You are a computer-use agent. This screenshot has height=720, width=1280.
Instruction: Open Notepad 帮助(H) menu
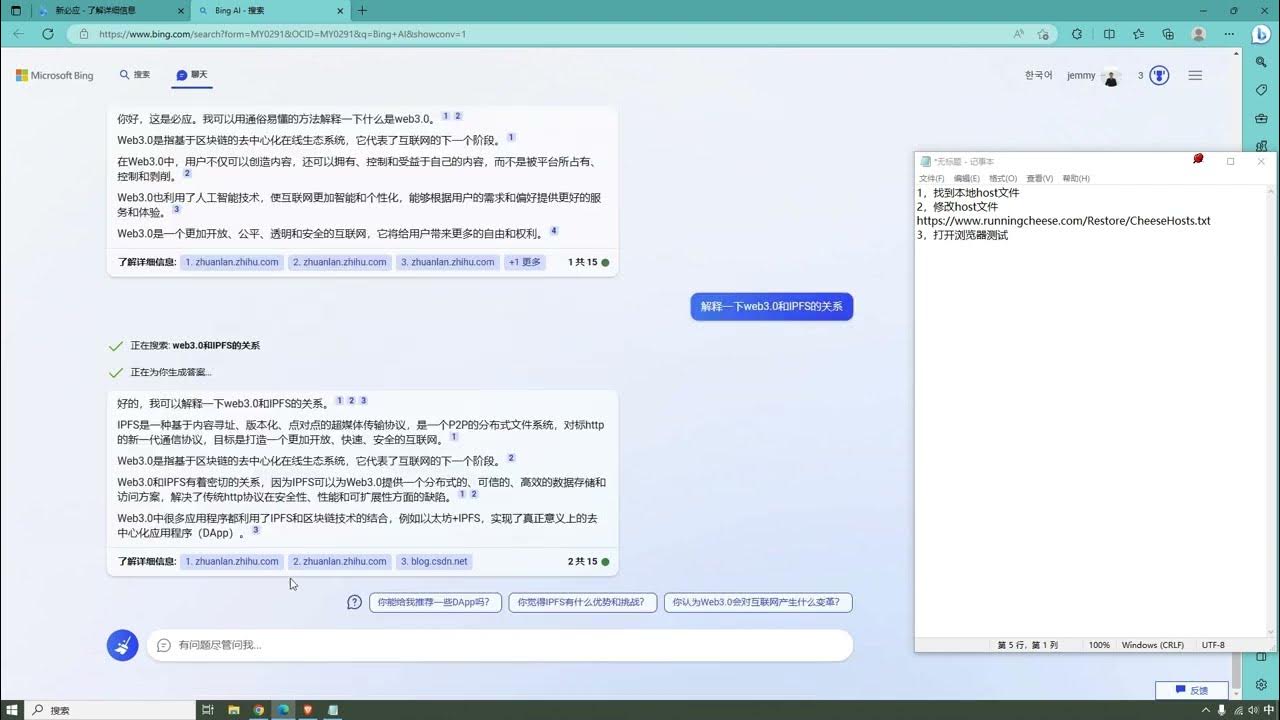(1076, 178)
